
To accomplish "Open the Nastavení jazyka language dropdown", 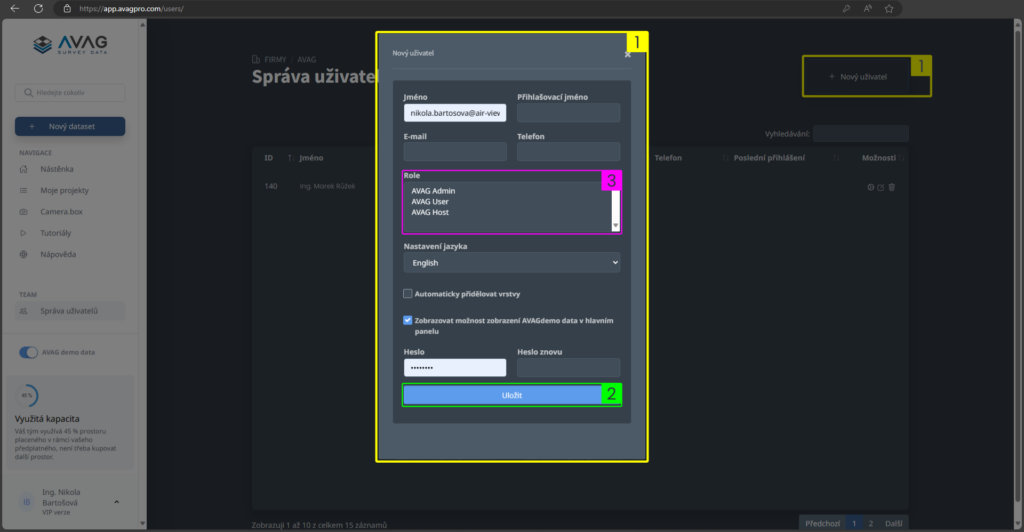I will pos(511,263).
